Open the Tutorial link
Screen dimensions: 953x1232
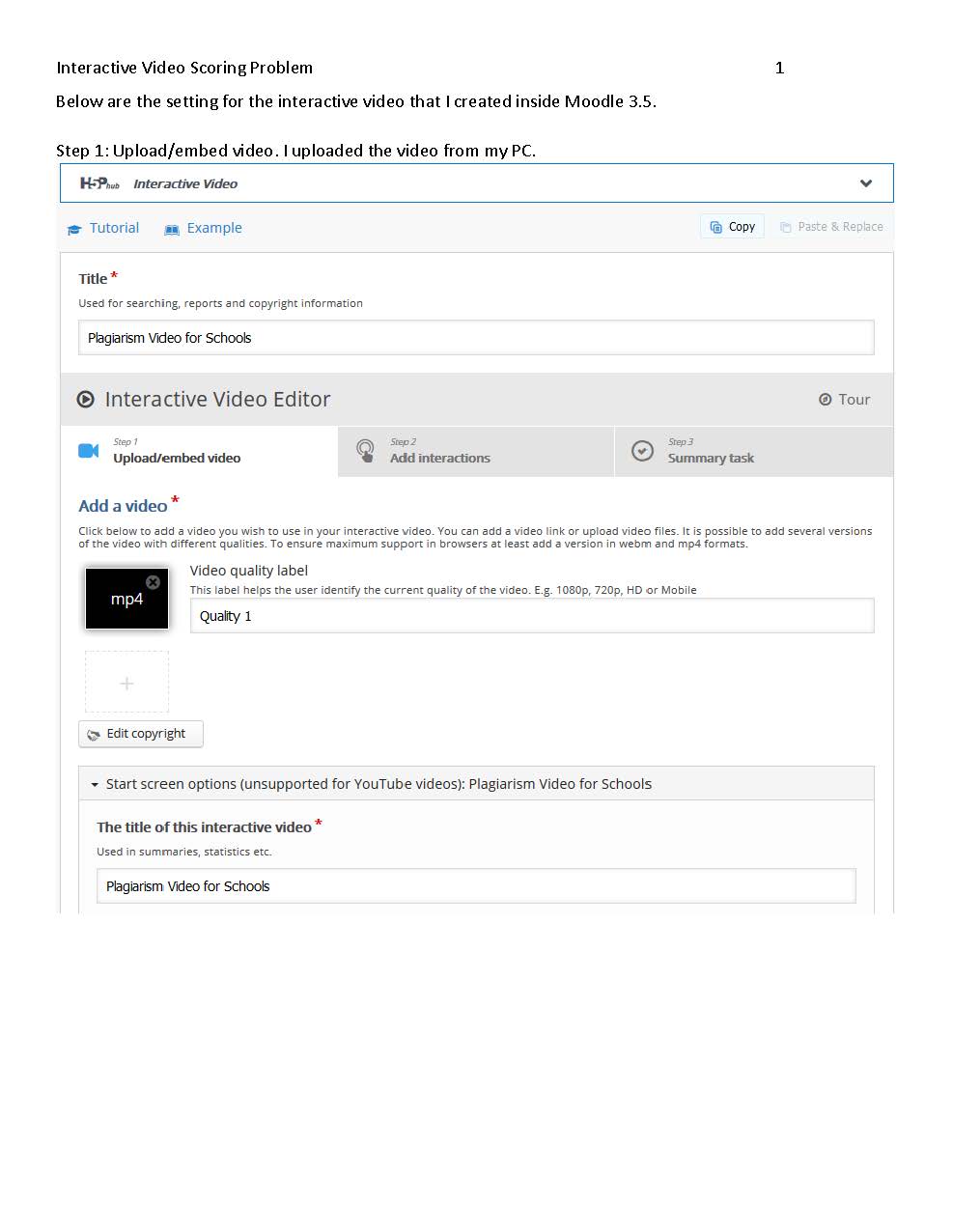click(114, 228)
